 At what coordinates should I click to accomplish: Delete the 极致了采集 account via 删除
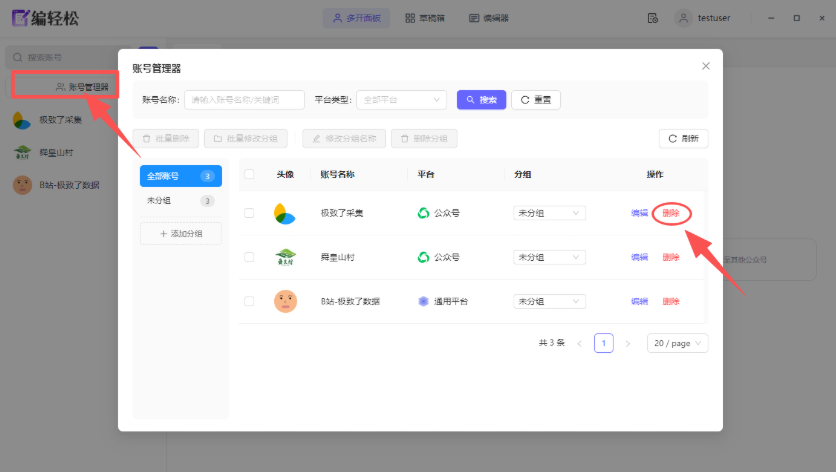pyautogui.click(x=671, y=213)
